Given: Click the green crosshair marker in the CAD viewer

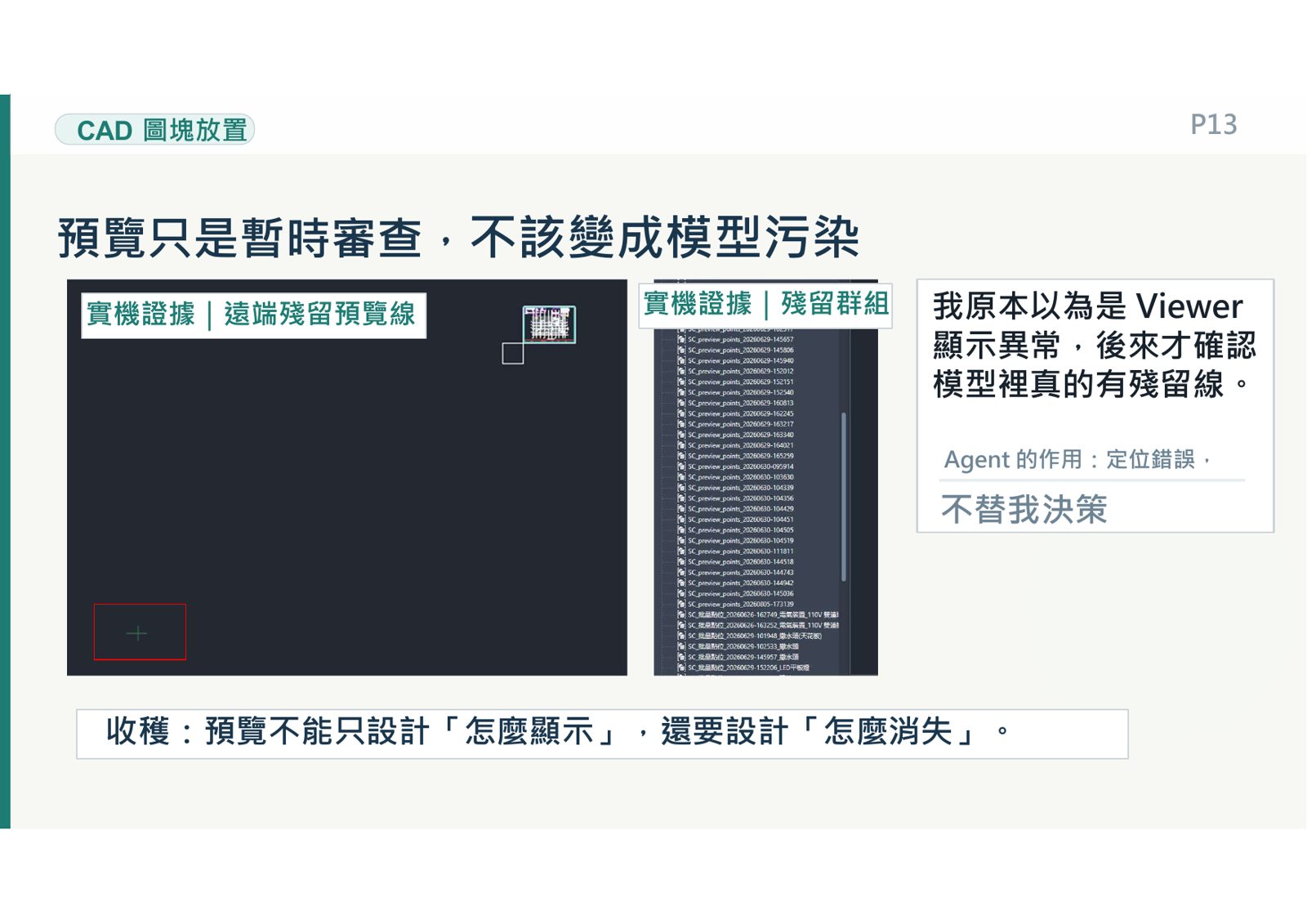Looking at the screenshot, I should pyautogui.click(x=137, y=633).
